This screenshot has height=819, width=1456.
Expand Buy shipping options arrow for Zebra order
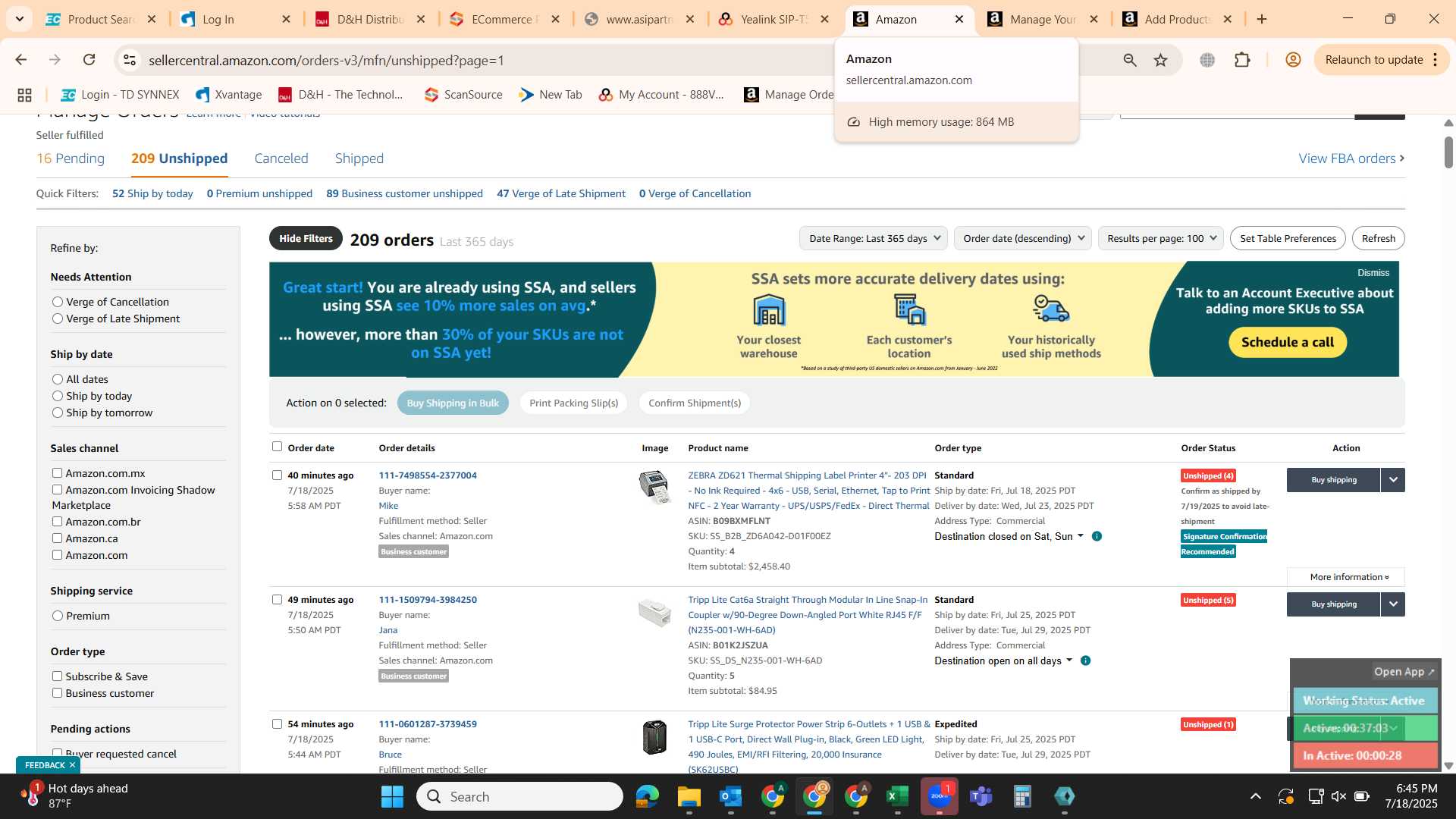[x=1393, y=480]
